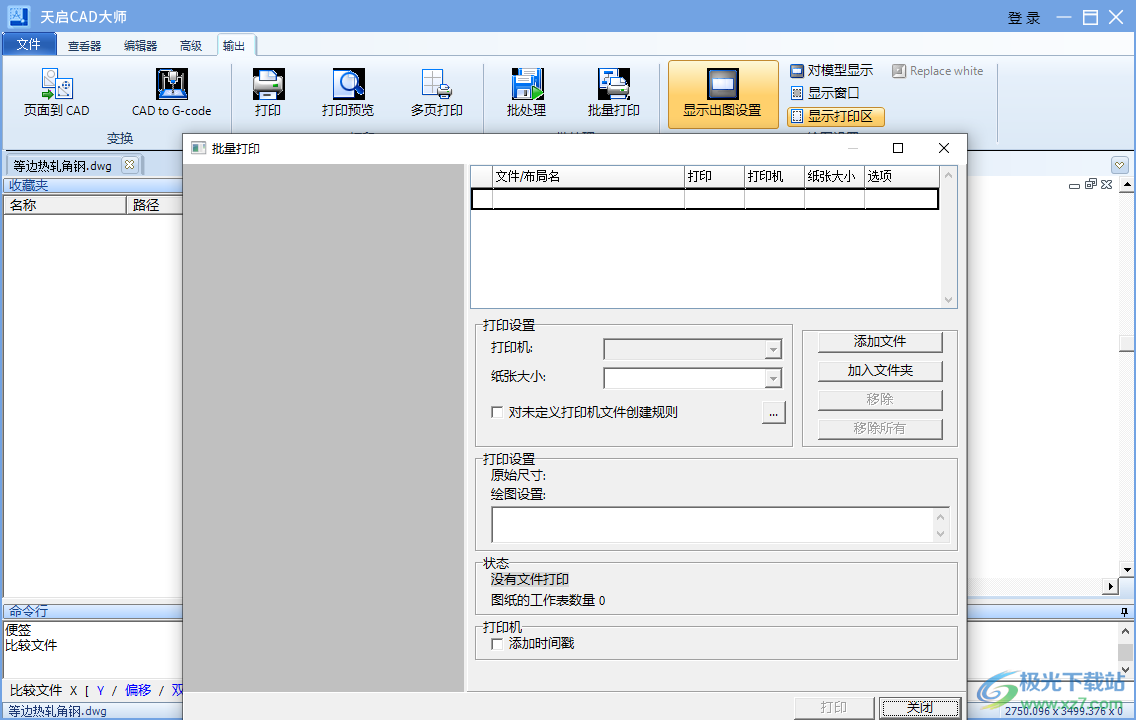
Task: Toggle the 显示出图设置 plot settings button
Action: 723,94
